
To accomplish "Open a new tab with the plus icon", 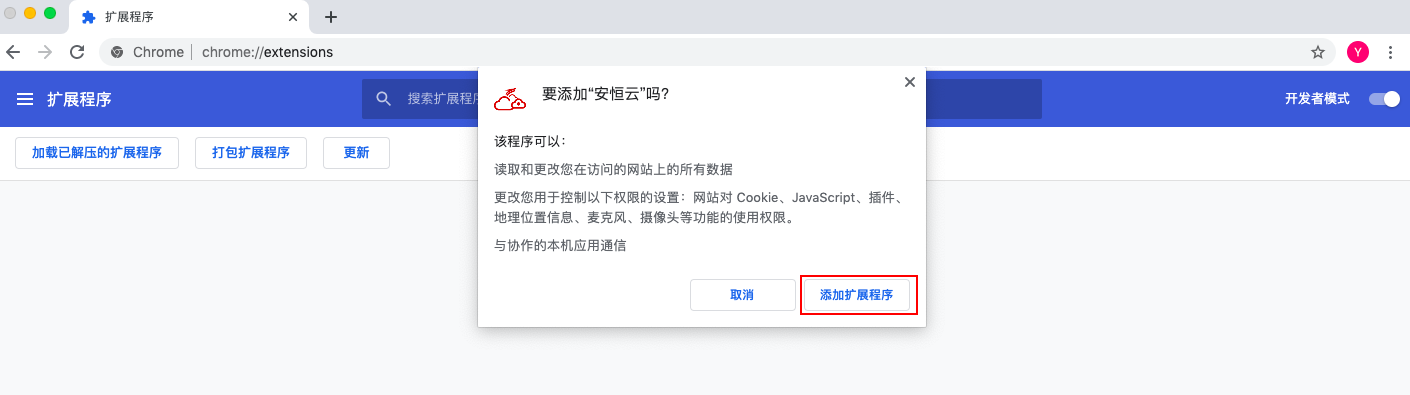I will (x=331, y=17).
